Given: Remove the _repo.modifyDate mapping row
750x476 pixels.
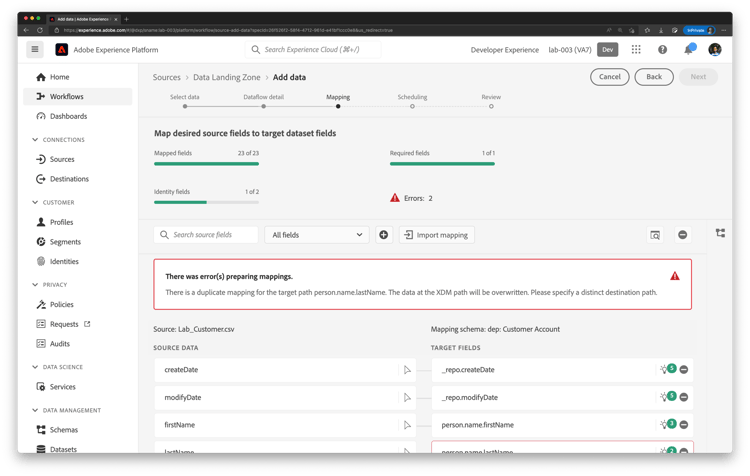Looking at the screenshot, I should (684, 397).
